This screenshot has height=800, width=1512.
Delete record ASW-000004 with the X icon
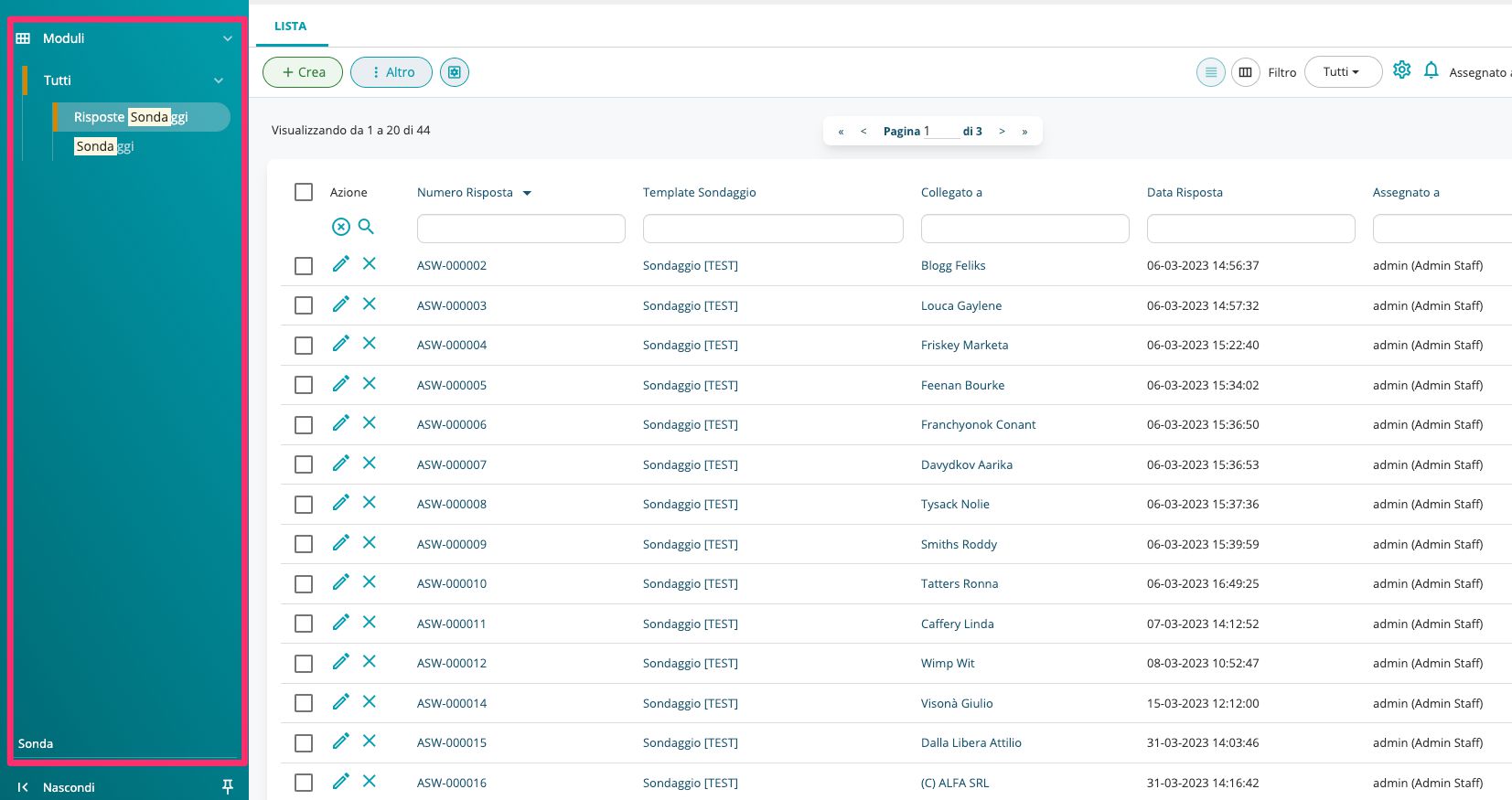(370, 343)
